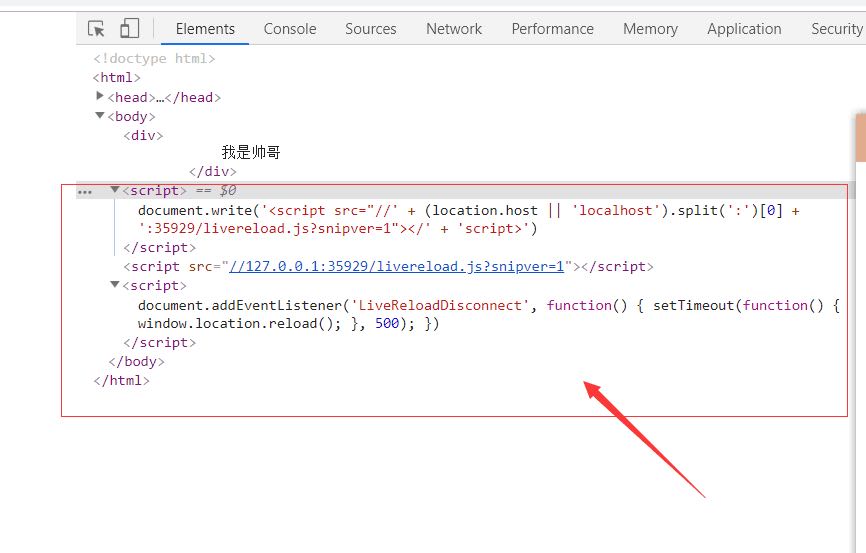The width and height of the screenshot is (866, 553).
Task: Collapse the LiveReloadDisconnect script node
Action: coord(115,285)
